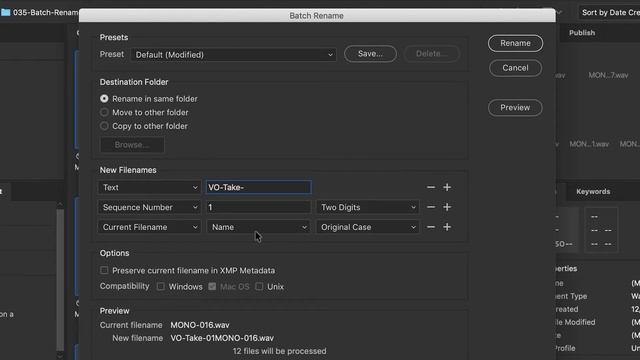Click the Browse button
Screen dimensions: 640x360
click(x=132, y=145)
